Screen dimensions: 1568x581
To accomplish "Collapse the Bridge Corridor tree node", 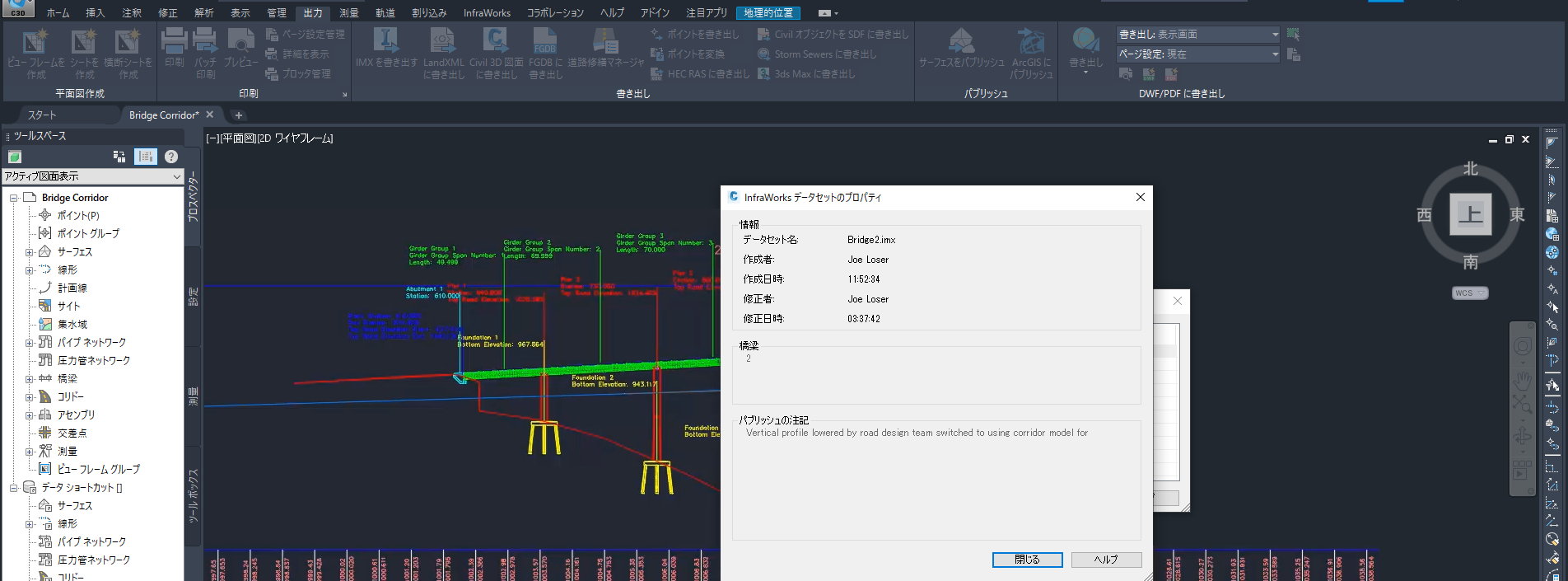I will coord(13,198).
